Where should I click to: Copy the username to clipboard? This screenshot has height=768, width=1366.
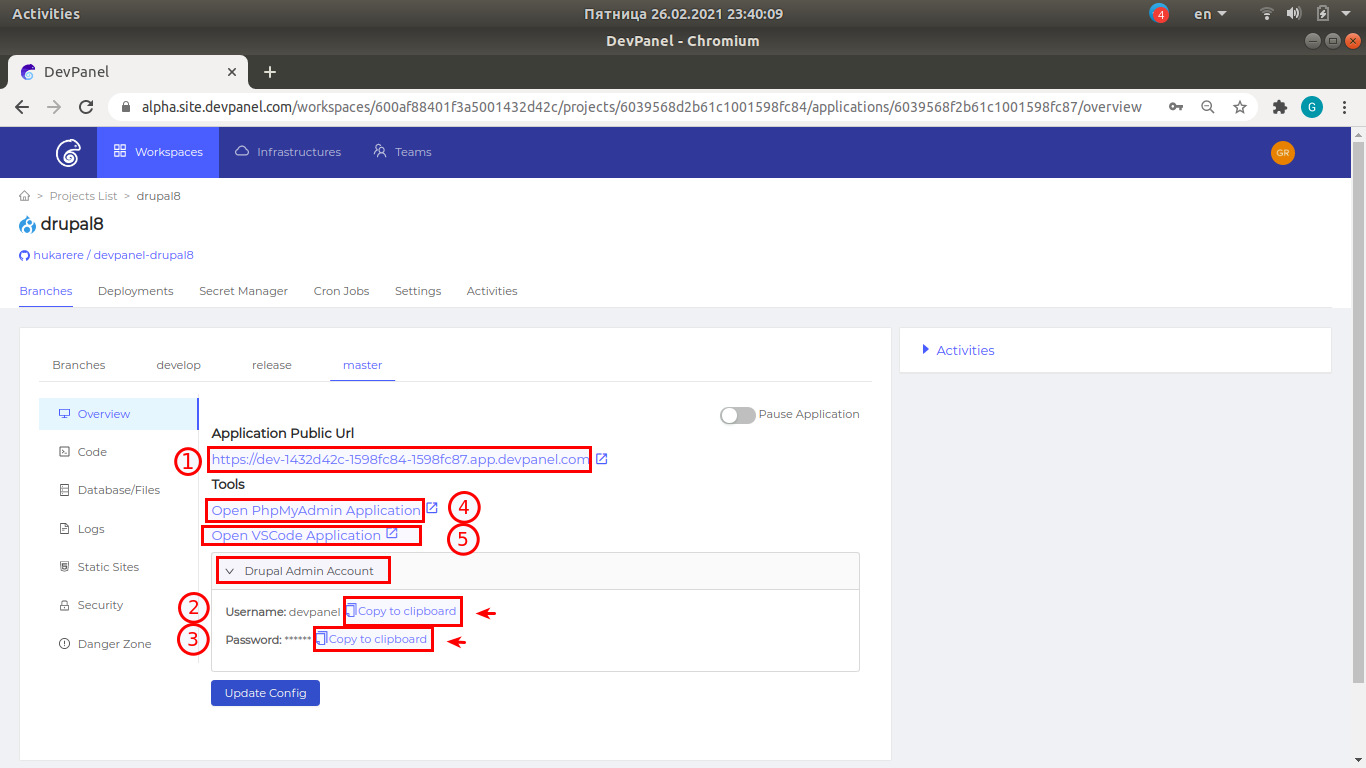coord(402,611)
